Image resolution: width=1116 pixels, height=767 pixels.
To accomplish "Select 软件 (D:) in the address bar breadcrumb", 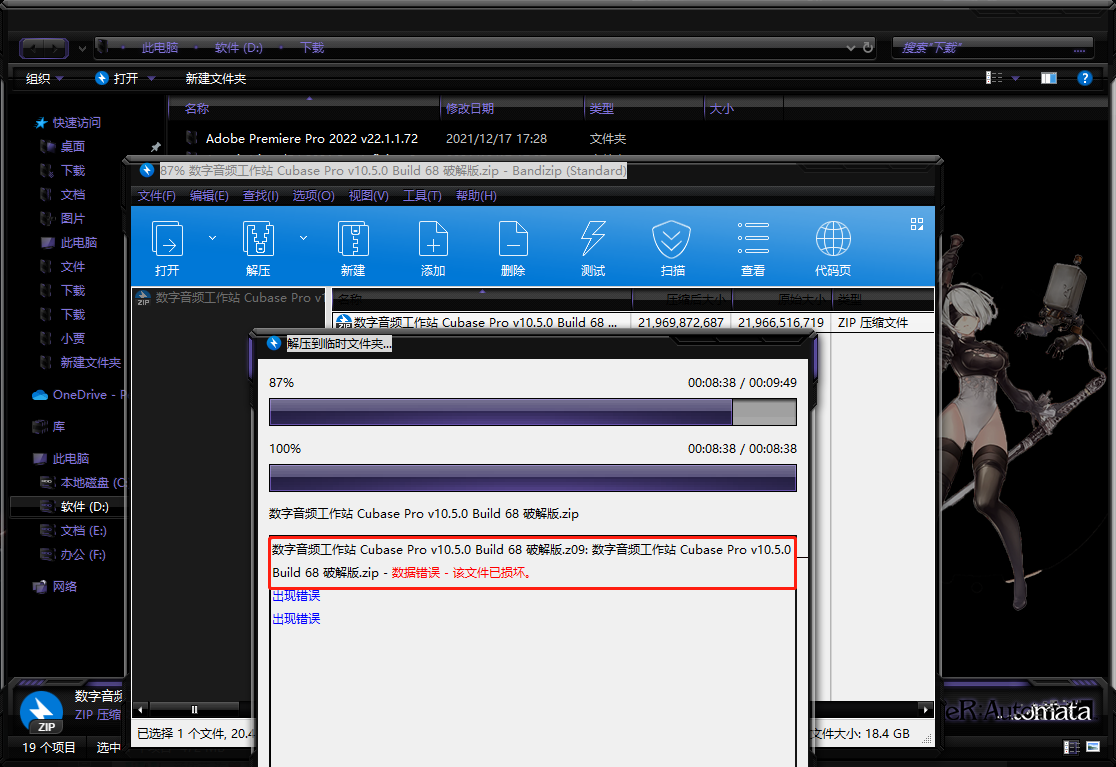I will (x=238, y=48).
